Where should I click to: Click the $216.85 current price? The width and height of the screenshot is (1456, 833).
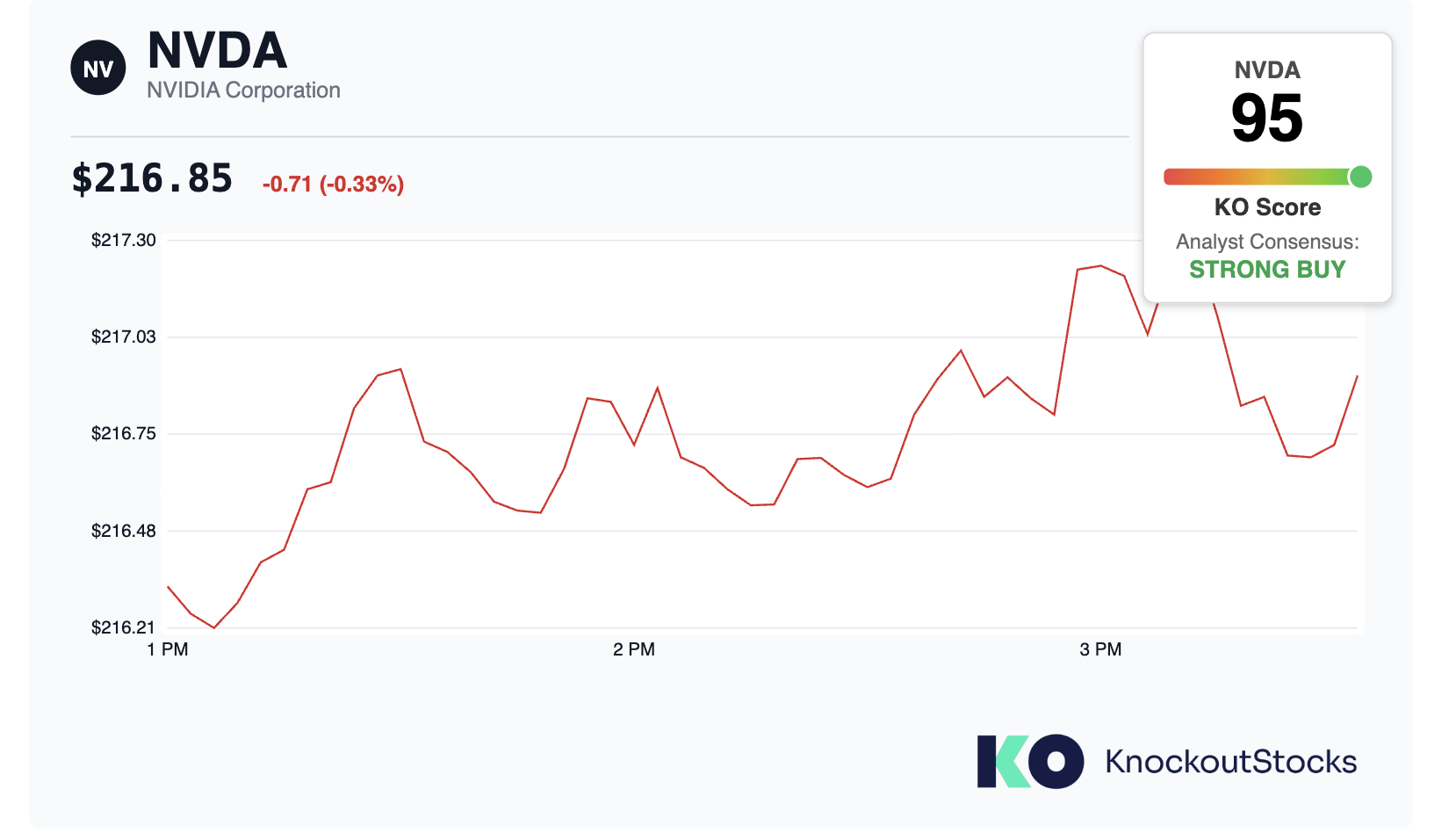152,178
